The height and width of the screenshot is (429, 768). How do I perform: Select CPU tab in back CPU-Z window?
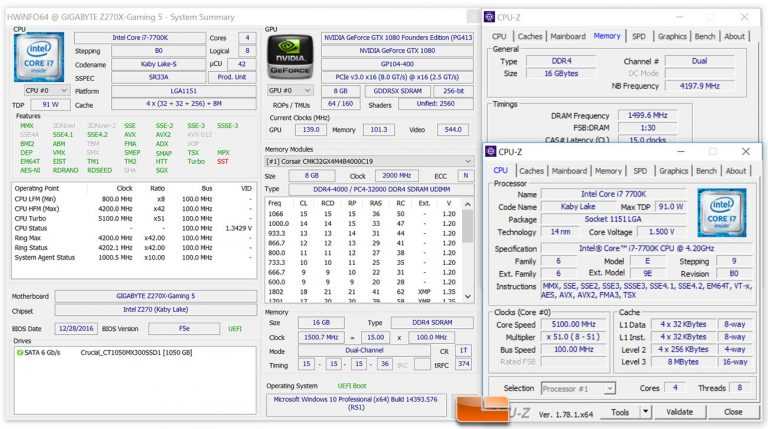[x=499, y=36]
